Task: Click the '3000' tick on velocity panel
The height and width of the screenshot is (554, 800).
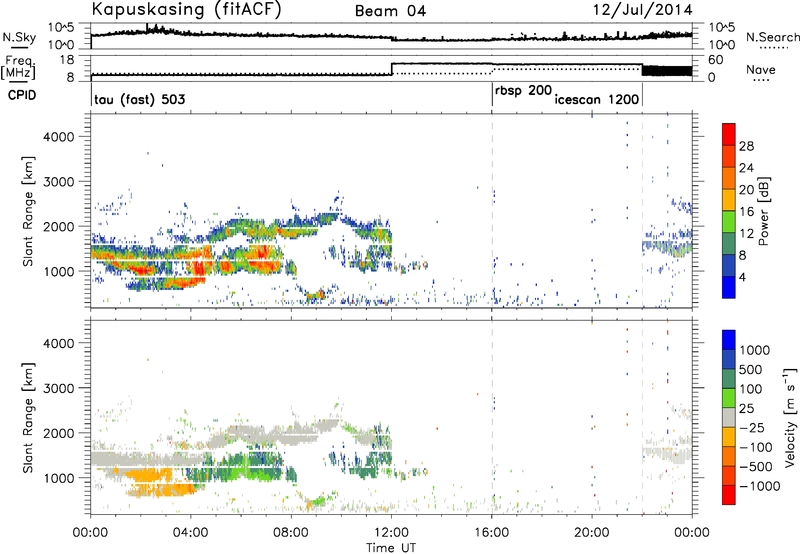Action: pyautogui.click(x=58, y=388)
